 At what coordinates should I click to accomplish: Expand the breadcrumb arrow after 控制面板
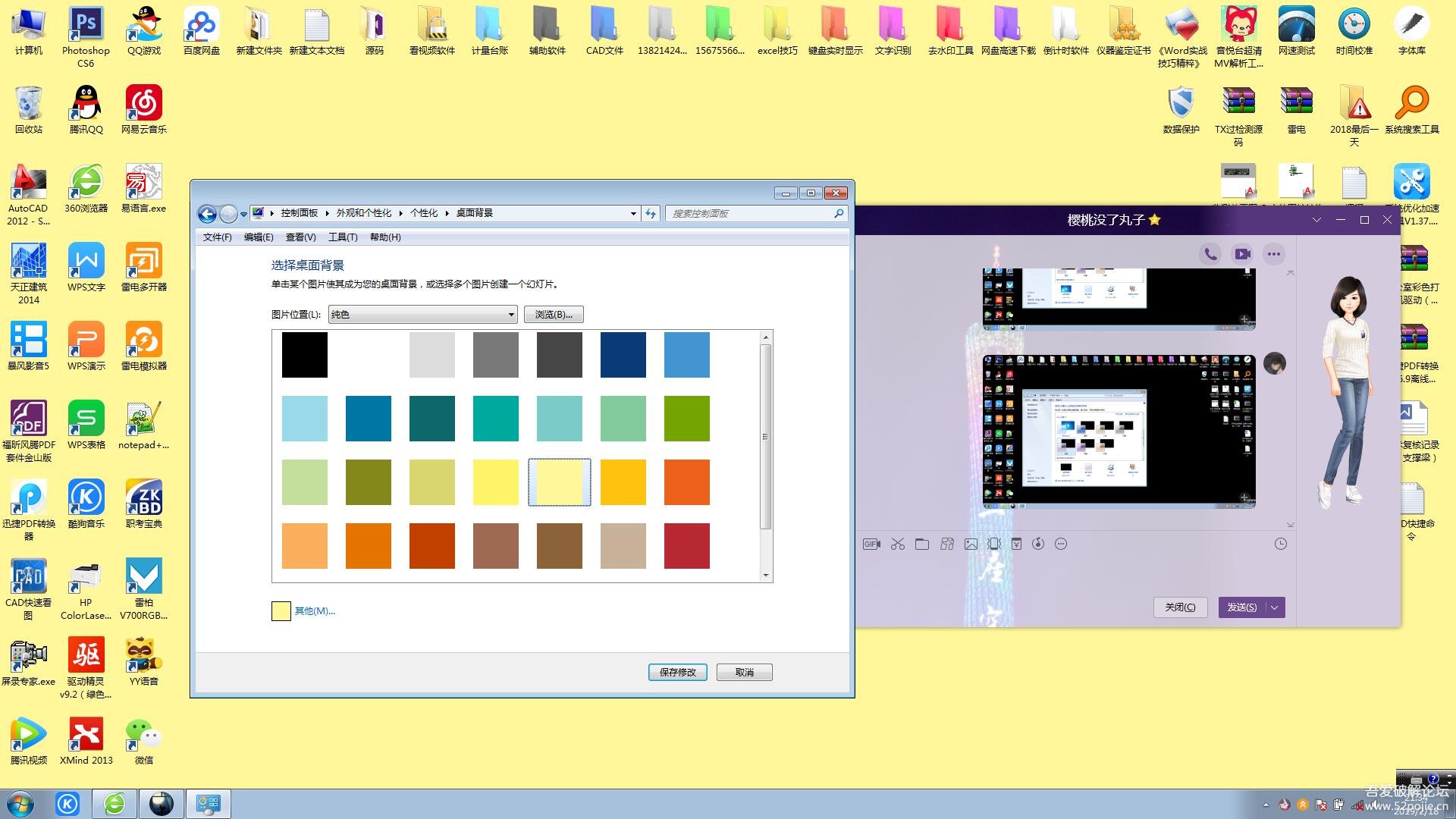[x=328, y=214]
